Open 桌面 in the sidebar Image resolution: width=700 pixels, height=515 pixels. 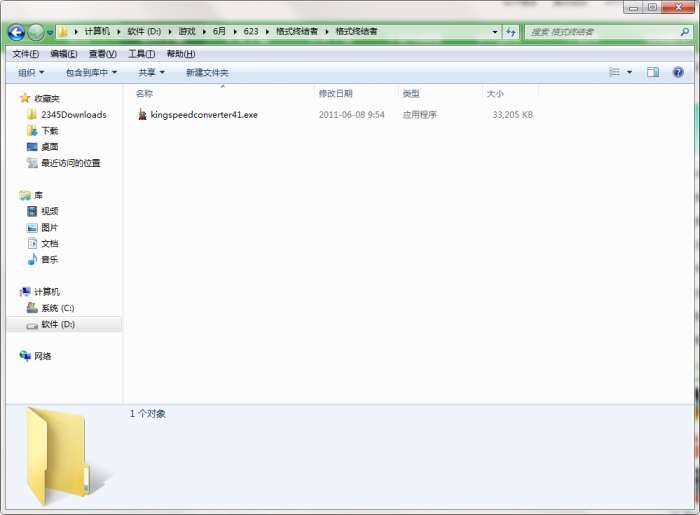pyautogui.click(x=50, y=147)
